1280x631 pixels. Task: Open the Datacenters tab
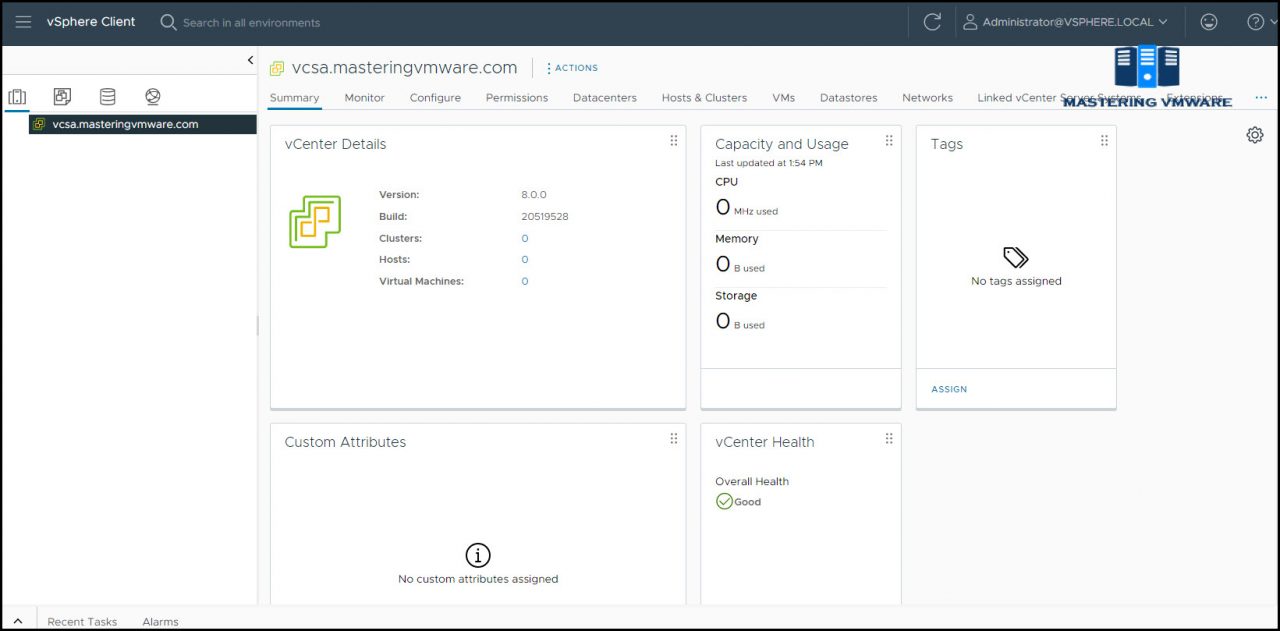click(605, 98)
